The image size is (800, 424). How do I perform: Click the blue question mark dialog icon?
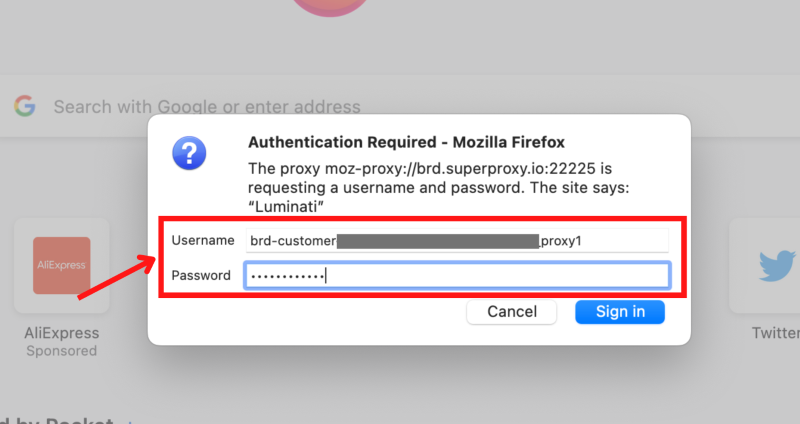click(189, 154)
